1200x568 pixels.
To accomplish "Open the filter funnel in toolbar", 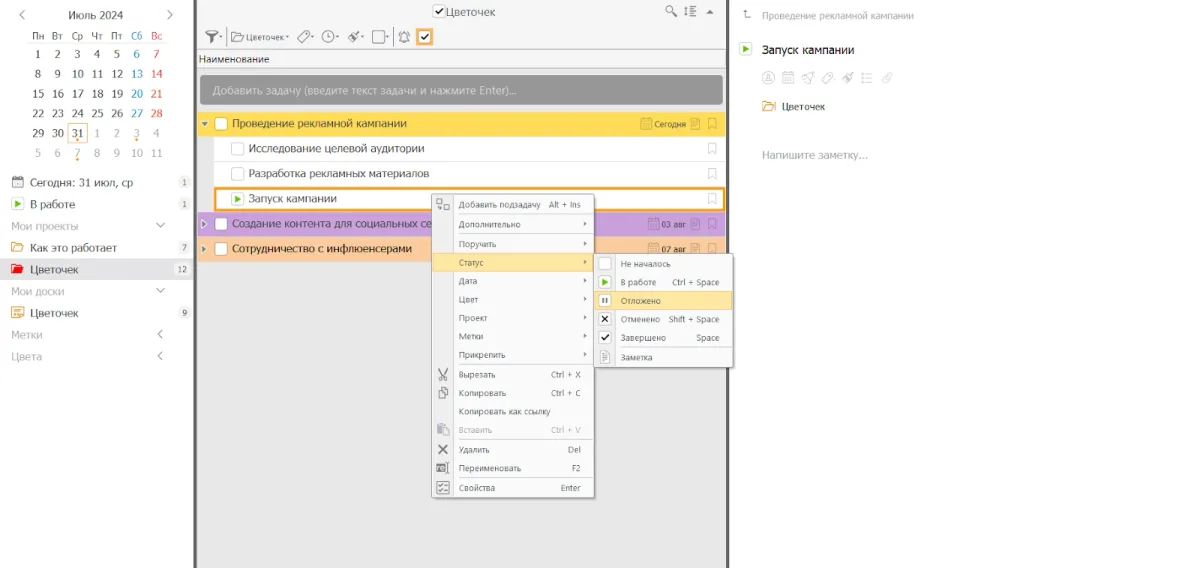I will [x=212, y=37].
